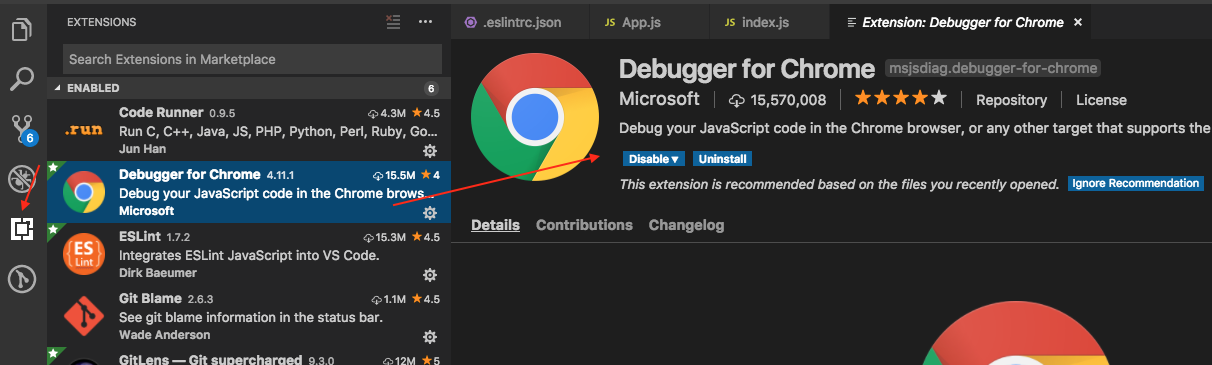Click Git Blame 1.1M download count
1212x365 pixels.
click(388, 299)
